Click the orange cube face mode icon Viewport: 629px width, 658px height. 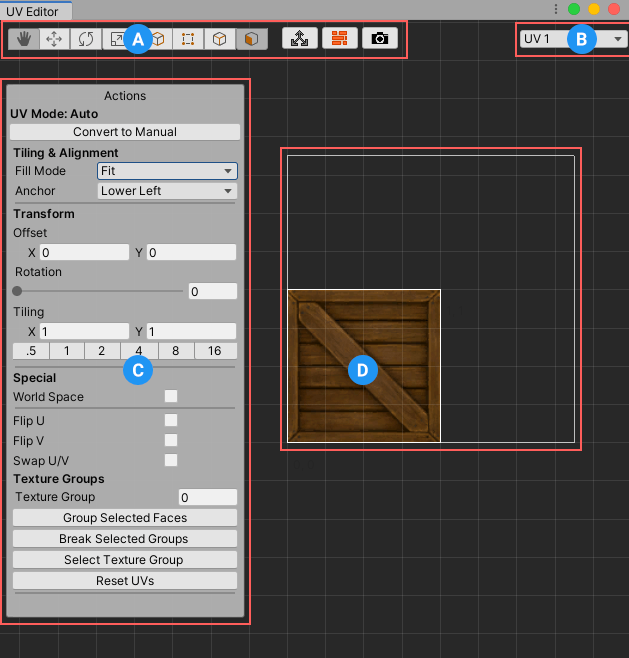(x=251, y=39)
